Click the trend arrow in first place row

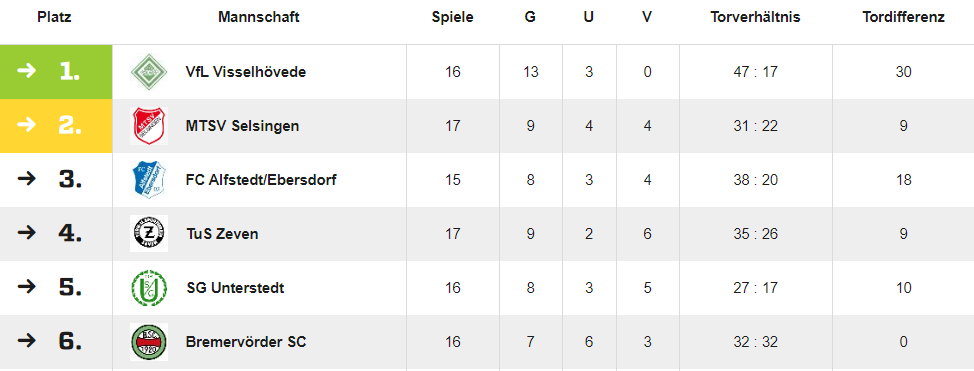pyautogui.click(x=27, y=71)
